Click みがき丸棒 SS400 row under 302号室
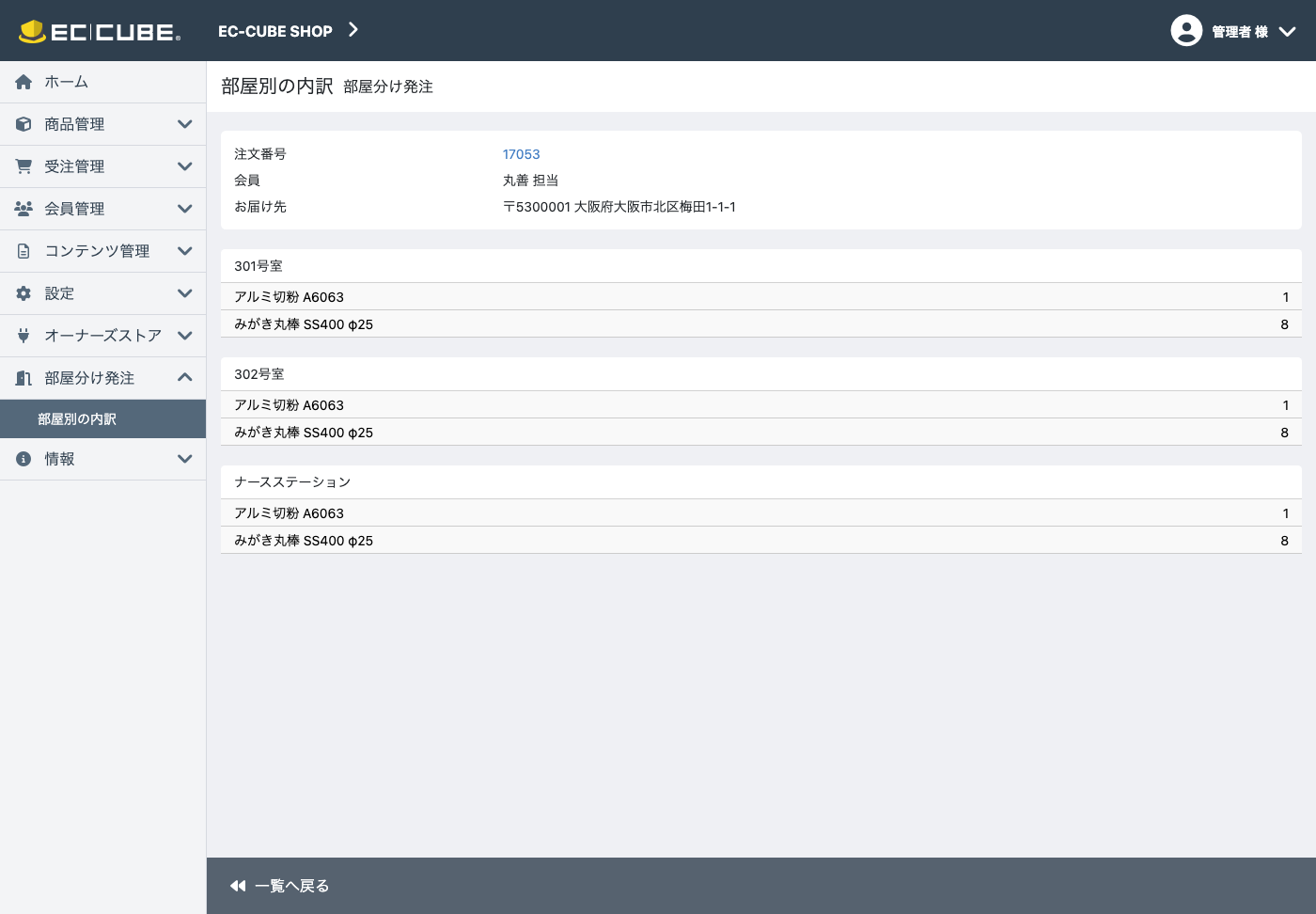 (761, 433)
